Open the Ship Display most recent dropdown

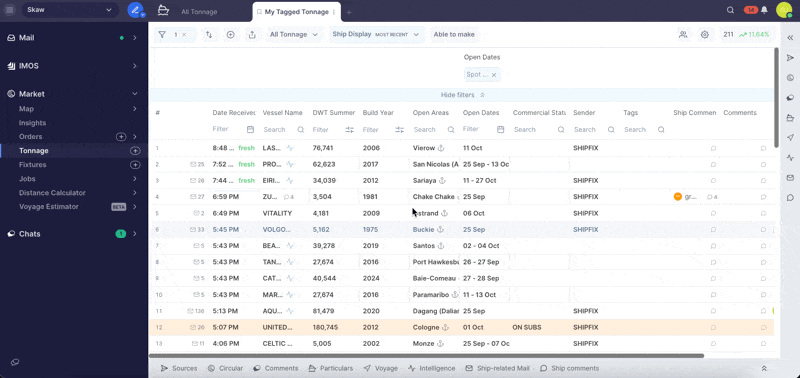[x=376, y=35]
